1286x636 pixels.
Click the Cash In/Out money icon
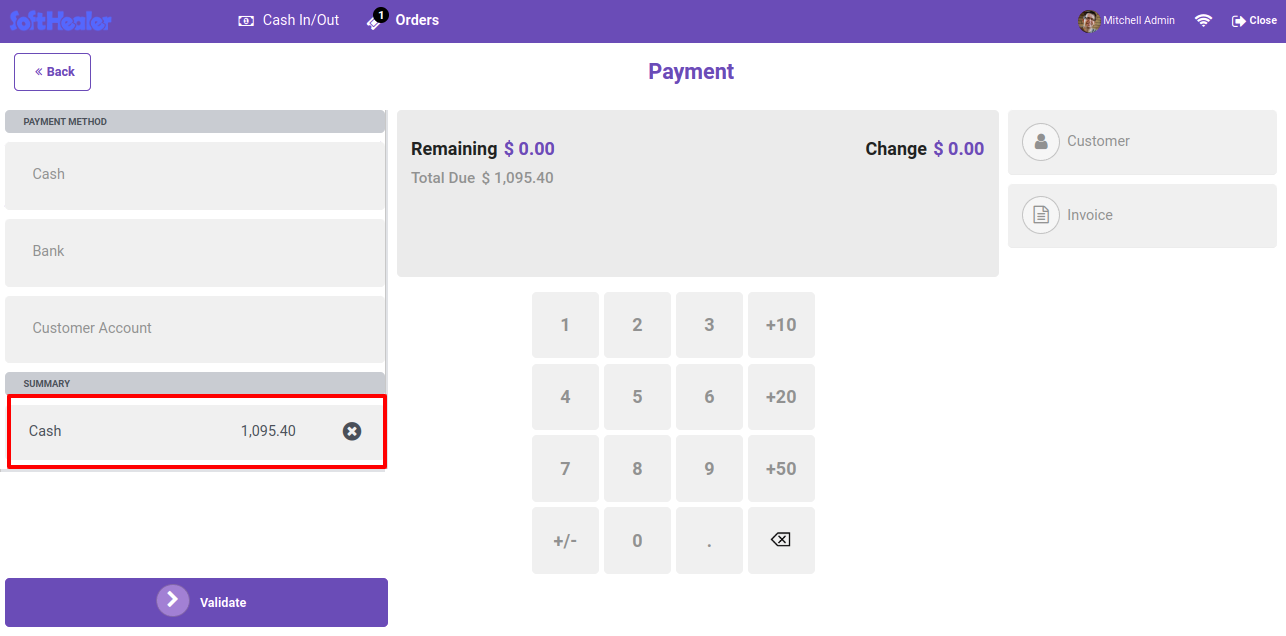[246, 20]
